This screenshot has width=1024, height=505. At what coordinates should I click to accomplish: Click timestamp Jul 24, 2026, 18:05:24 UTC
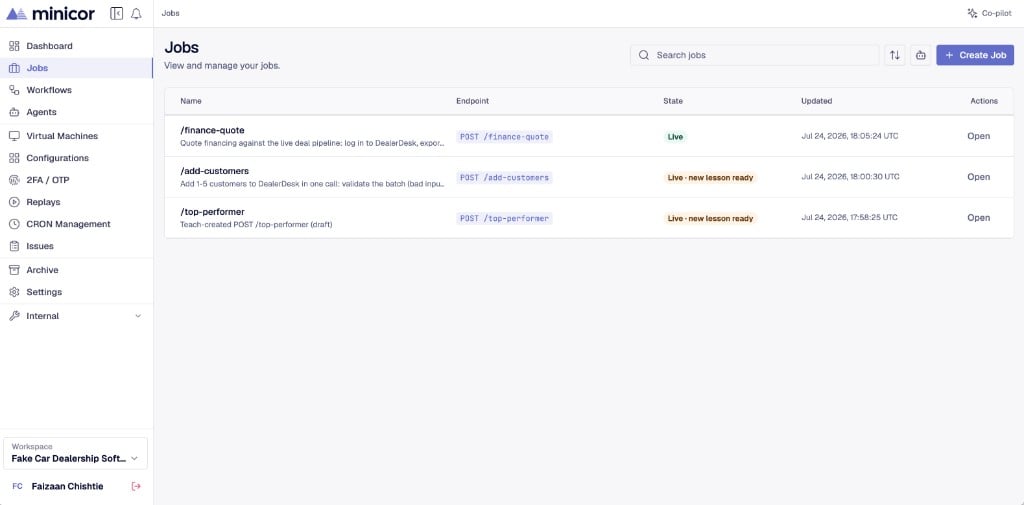850,136
